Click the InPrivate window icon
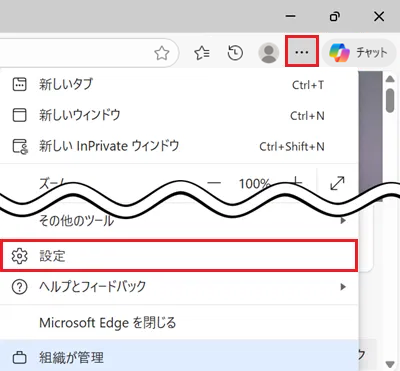400x371 pixels. click(x=20, y=146)
